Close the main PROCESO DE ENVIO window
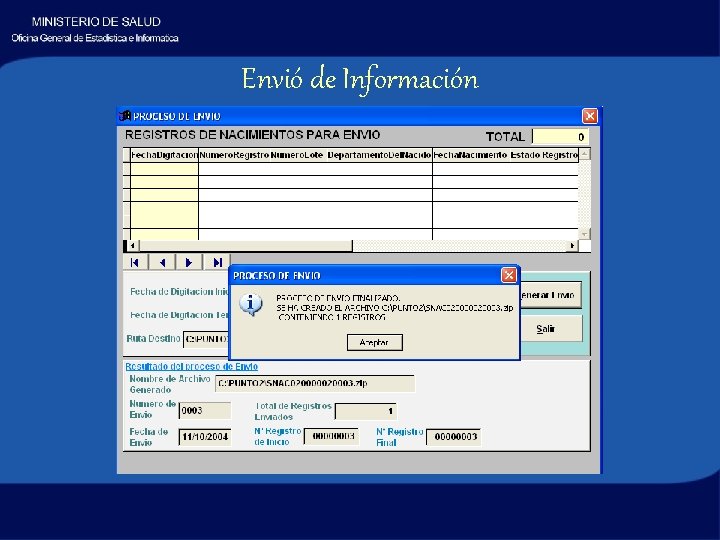Viewport: 720px width, 540px height. [590, 116]
